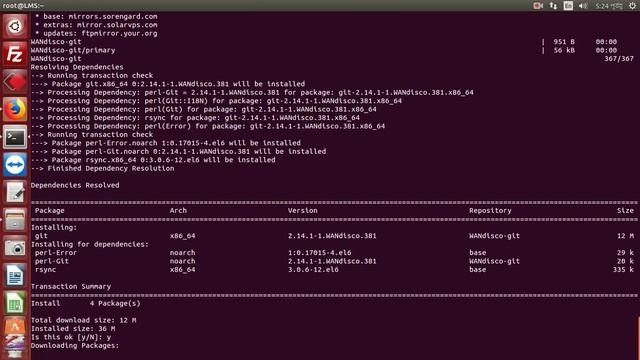Click the 'Version' column header

(302, 211)
